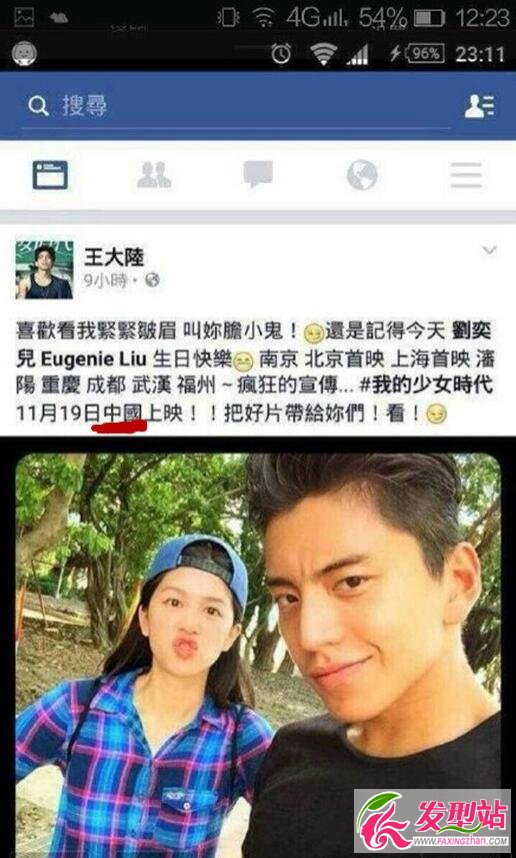Open the #我的少女時代 hashtag
The image size is (516, 858).
(426, 385)
